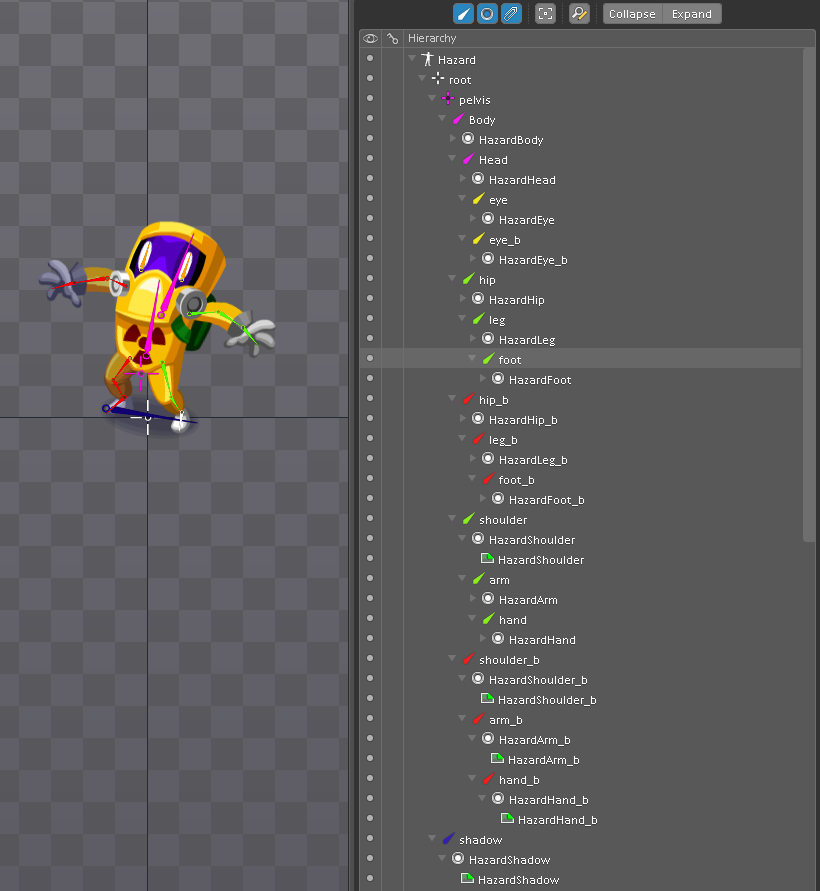Click the Collapse button
This screenshot has width=820, height=891.
point(632,14)
